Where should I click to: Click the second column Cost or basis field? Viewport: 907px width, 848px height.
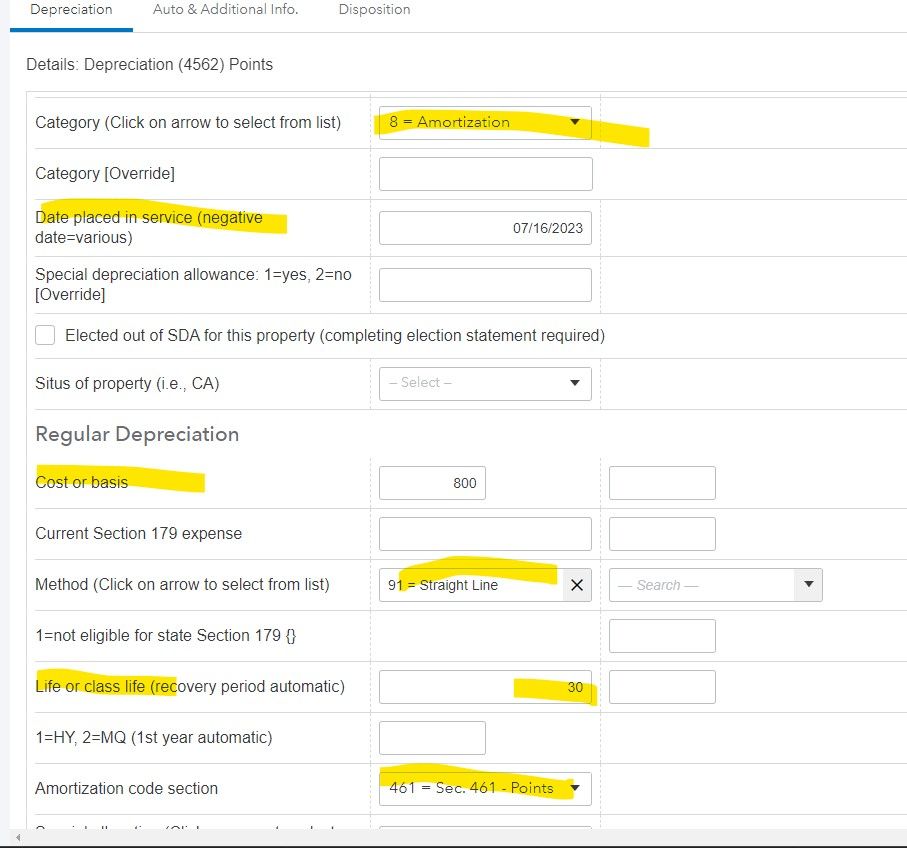pos(662,483)
